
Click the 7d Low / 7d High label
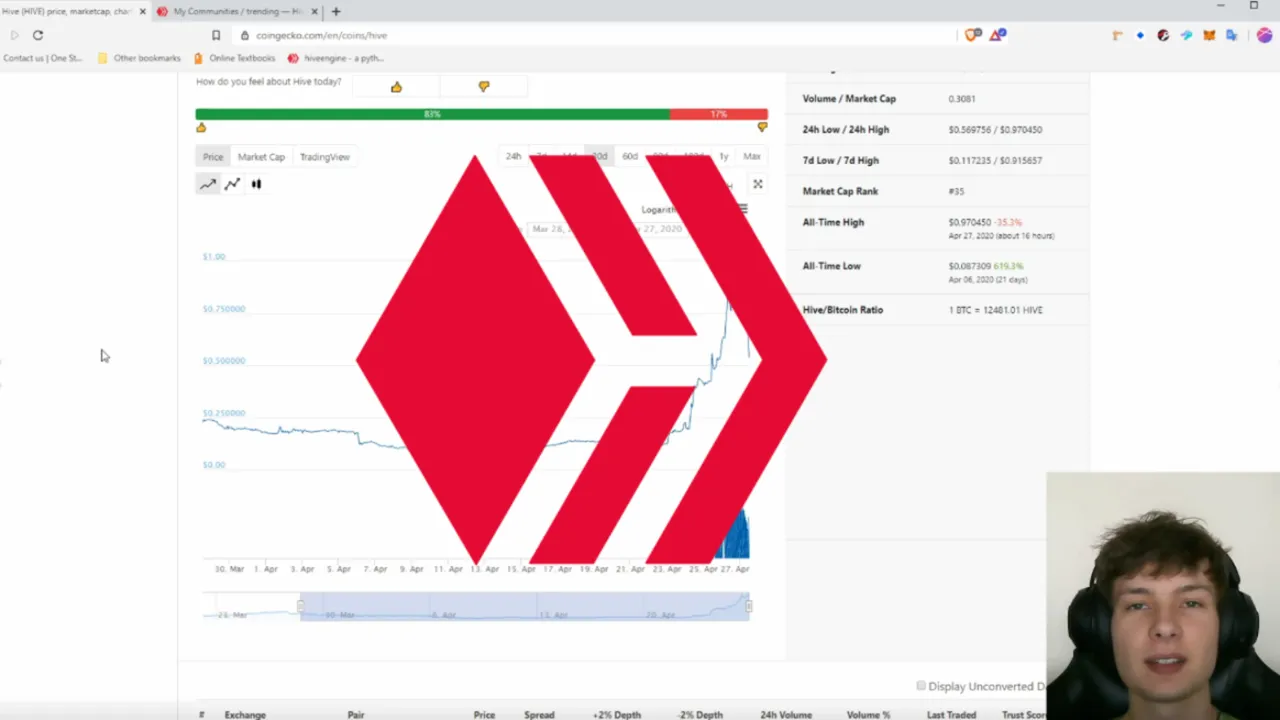(x=840, y=160)
